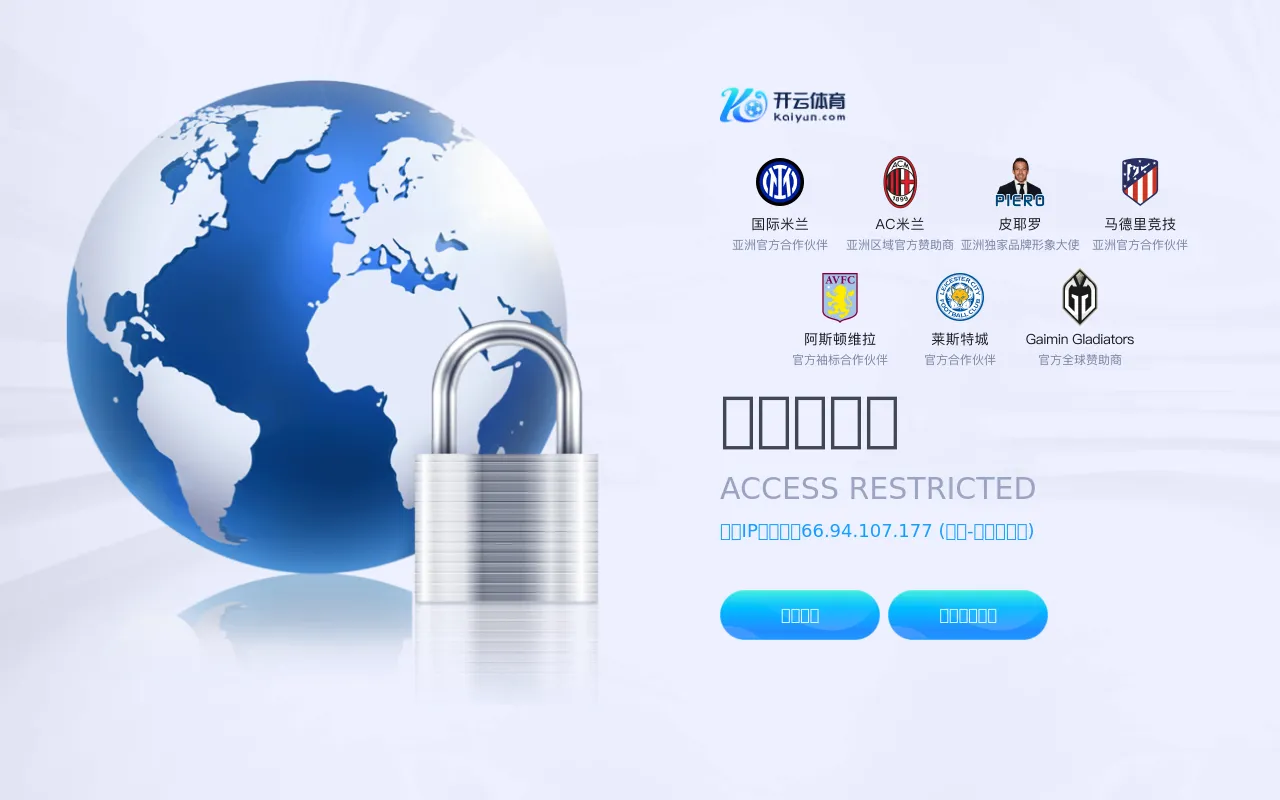Screen dimensions: 1280x800
Task: Click the Gaimin Gladiators helmet logo
Action: [x=1080, y=297]
